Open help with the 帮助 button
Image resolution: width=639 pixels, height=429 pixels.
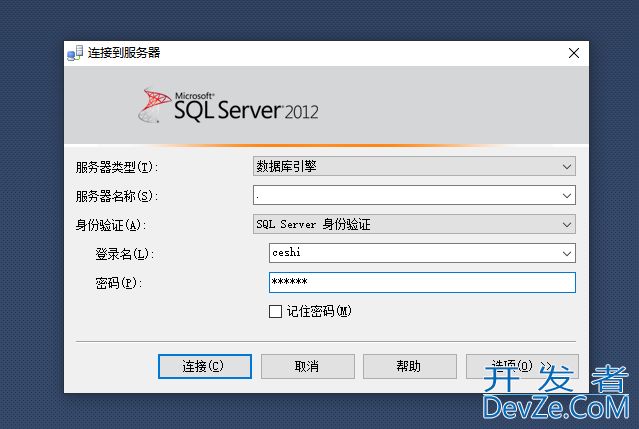[x=410, y=366]
